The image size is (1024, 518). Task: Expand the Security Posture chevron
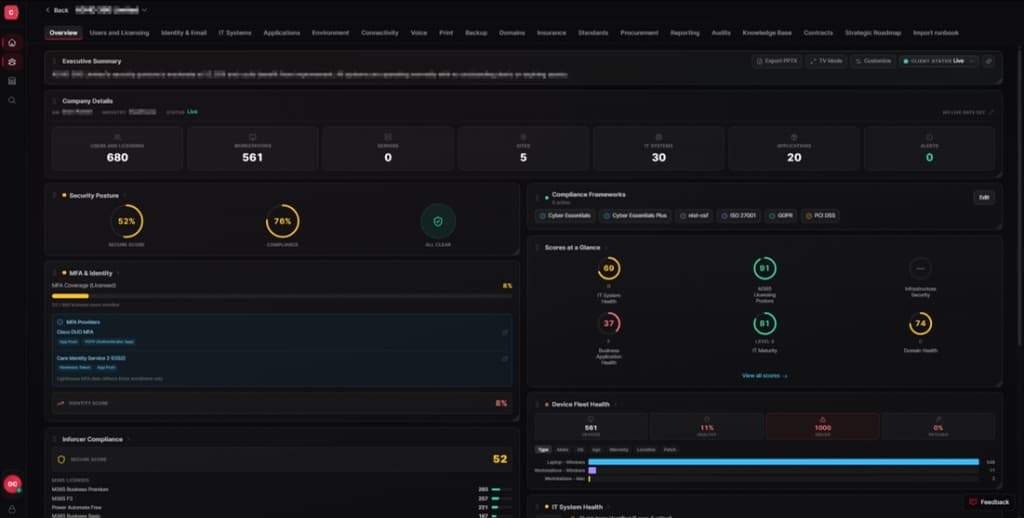click(x=125, y=196)
